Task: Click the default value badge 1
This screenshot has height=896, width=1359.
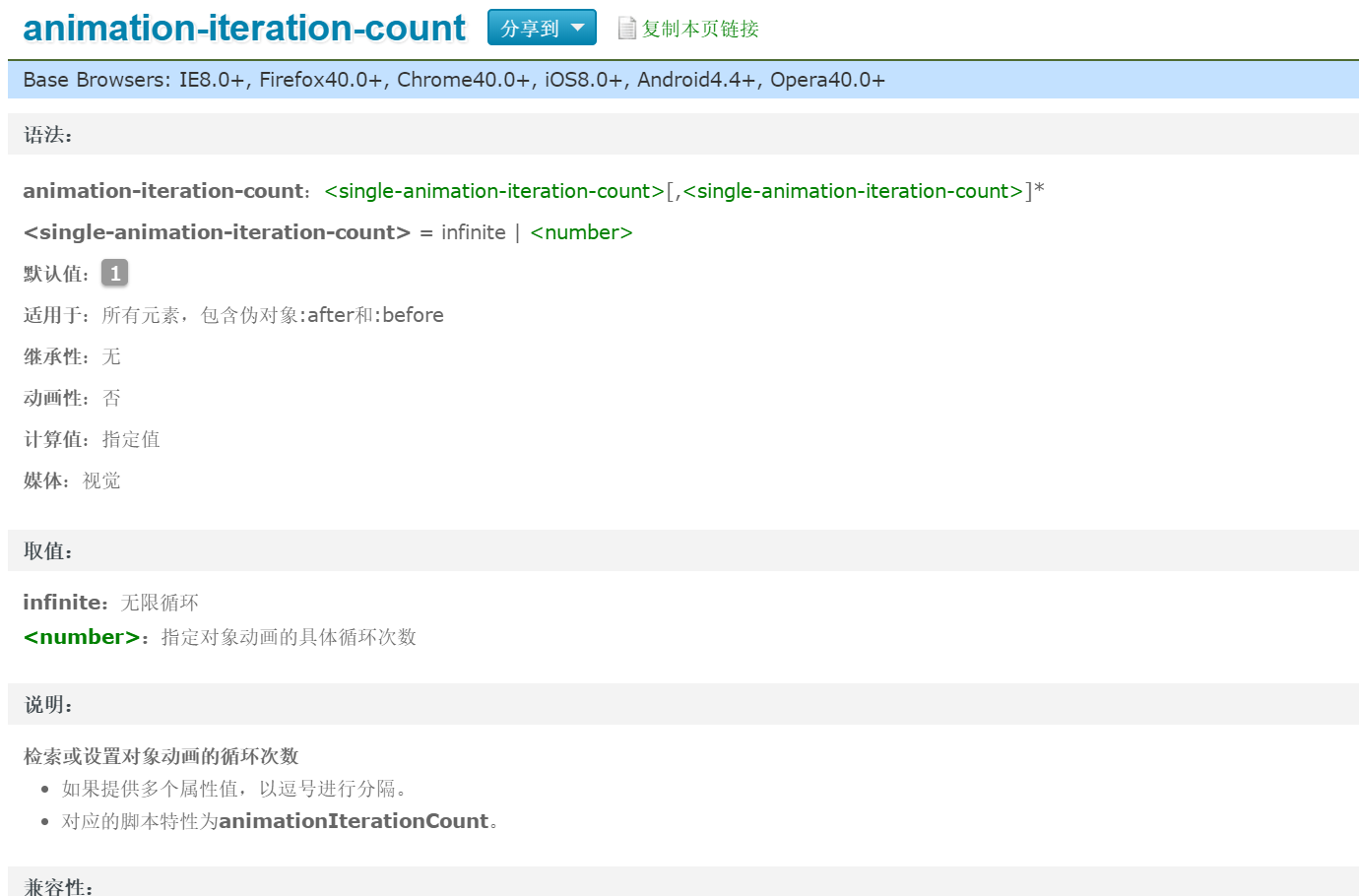Action: (115, 273)
